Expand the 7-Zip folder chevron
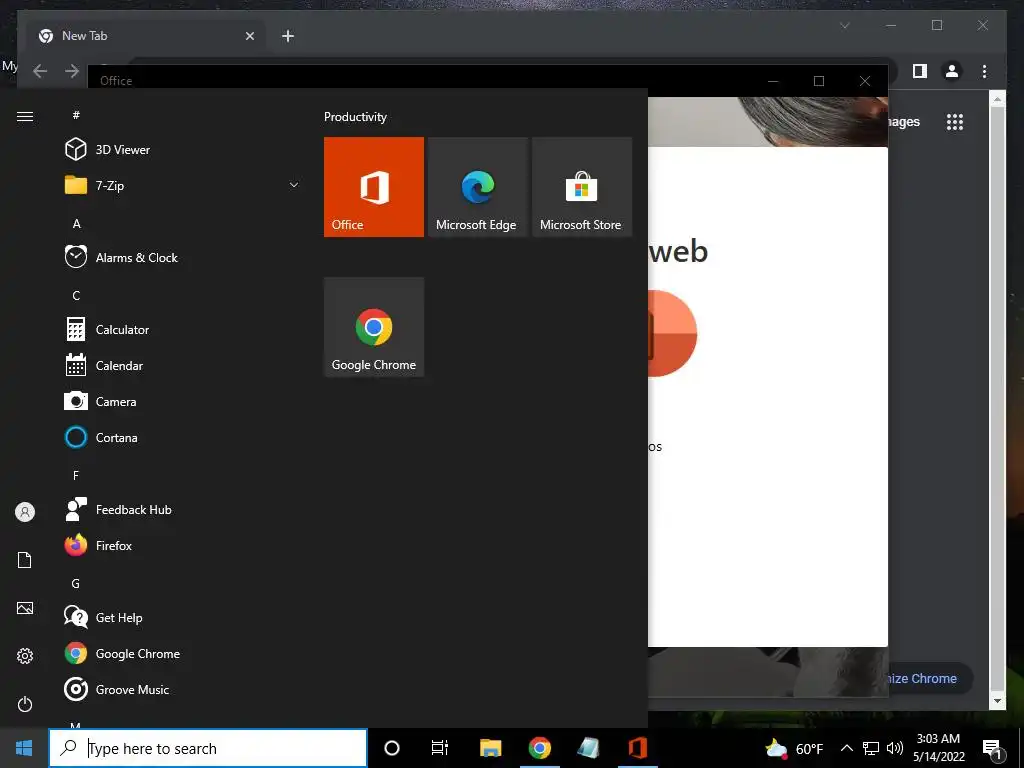Image resolution: width=1024 pixels, height=768 pixels. point(294,185)
